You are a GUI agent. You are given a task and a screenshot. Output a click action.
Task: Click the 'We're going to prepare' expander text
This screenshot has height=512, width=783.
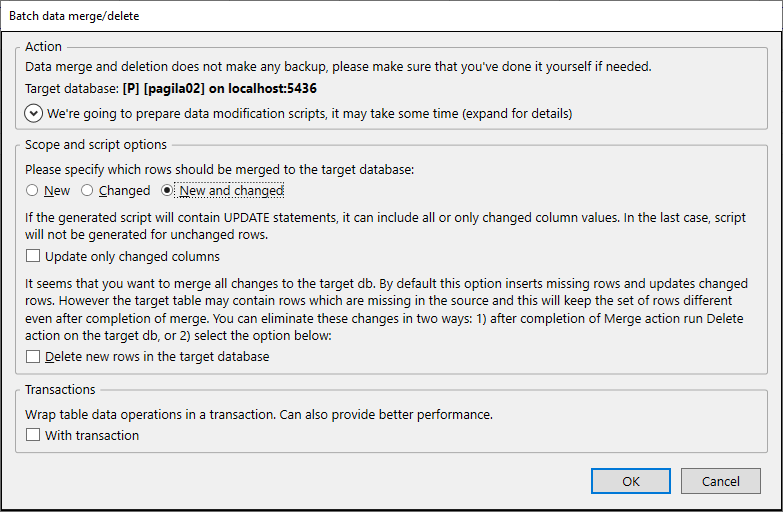click(x=310, y=113)
